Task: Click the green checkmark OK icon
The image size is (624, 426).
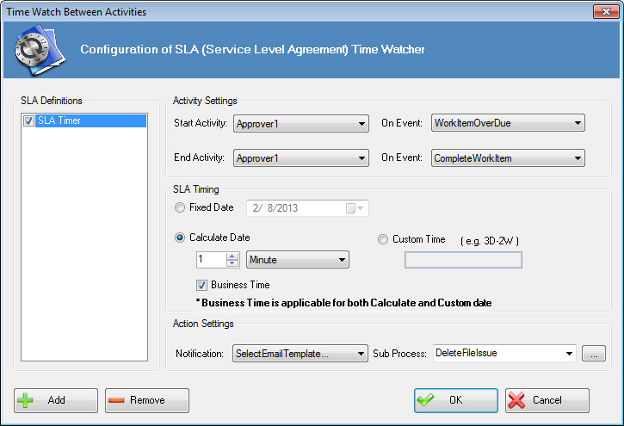Action: [427, 400]
